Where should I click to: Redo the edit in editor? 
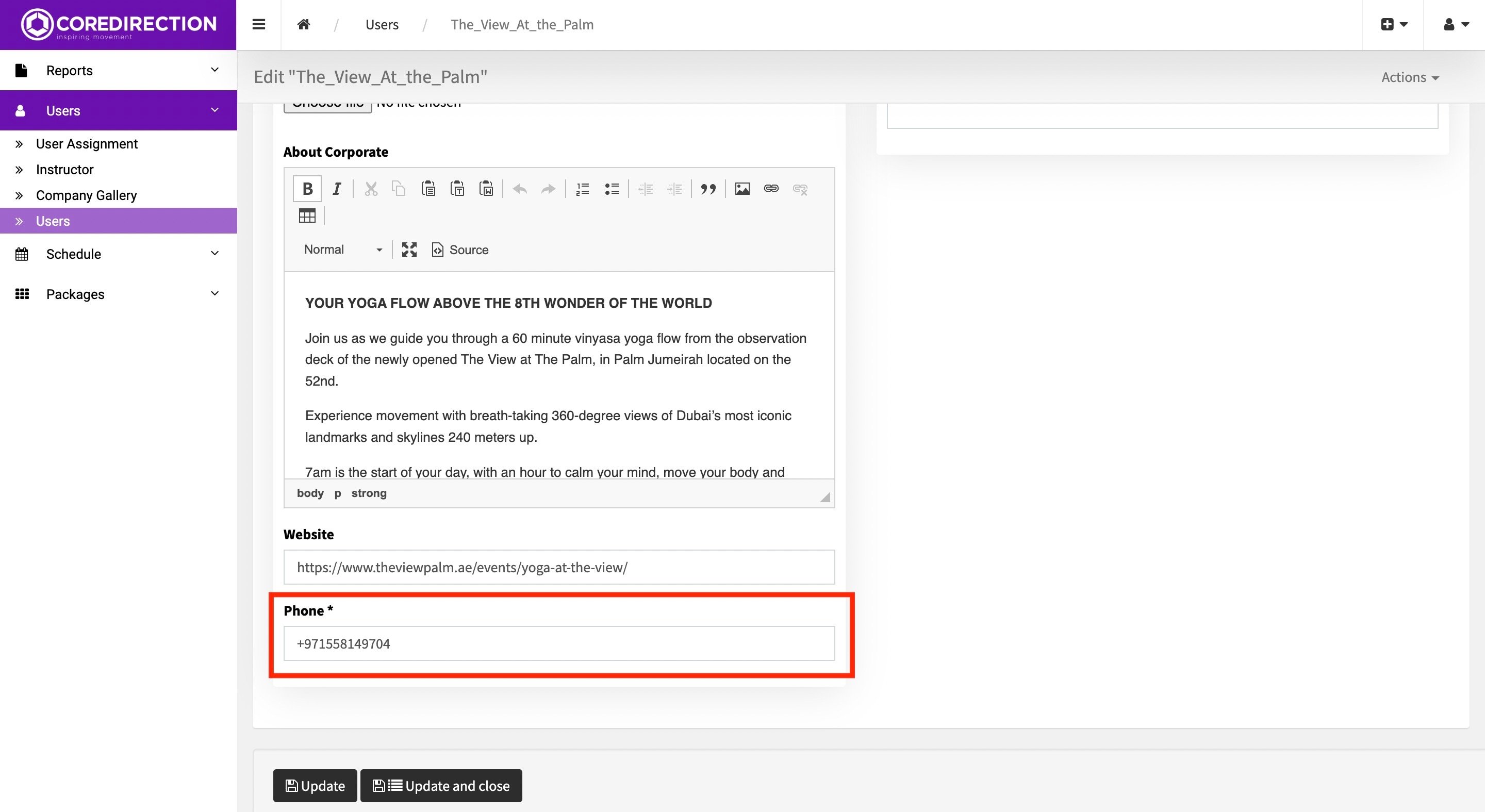coord(548,189)
